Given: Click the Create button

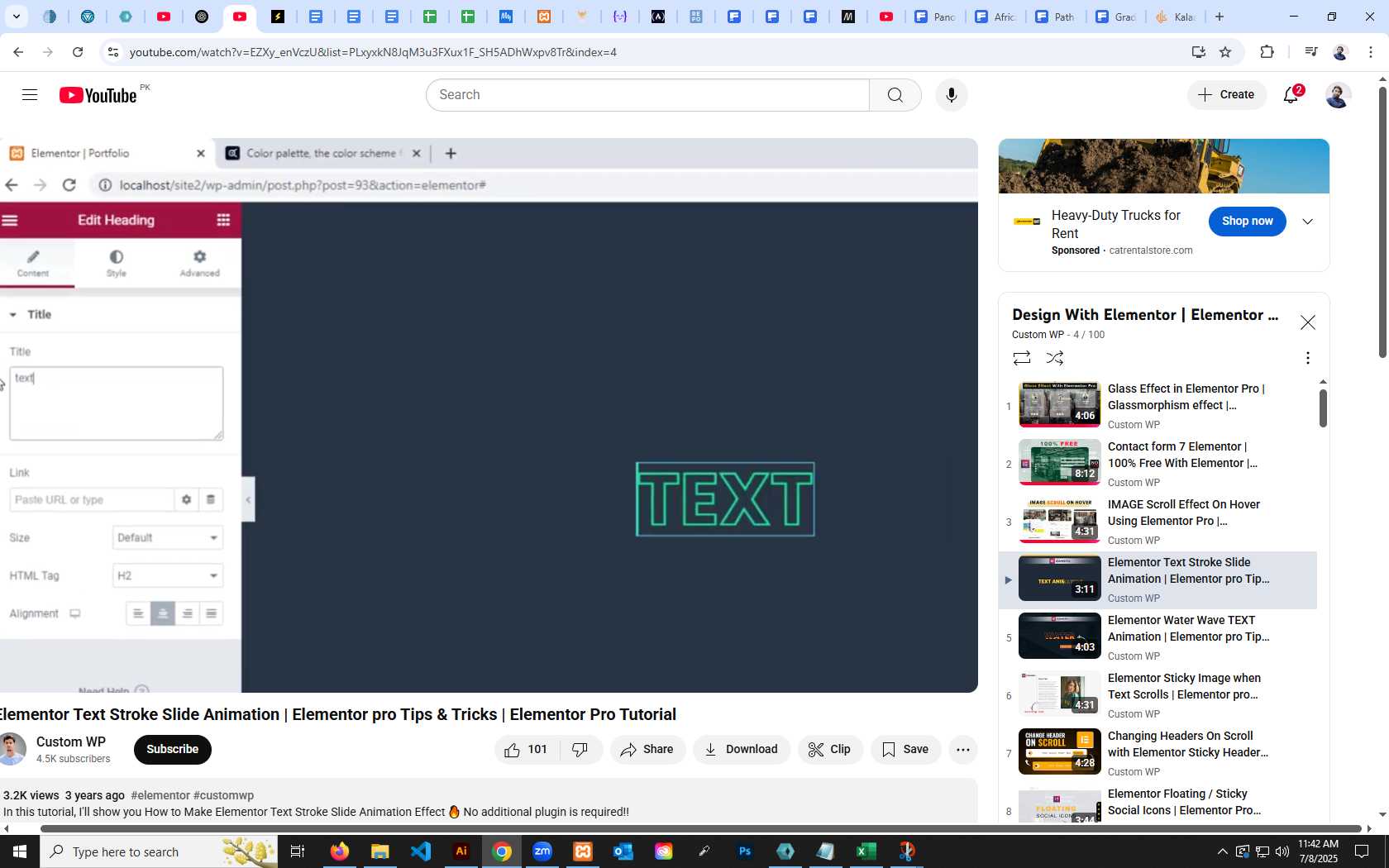Looking at the screenshot, I should point(1227,95).
